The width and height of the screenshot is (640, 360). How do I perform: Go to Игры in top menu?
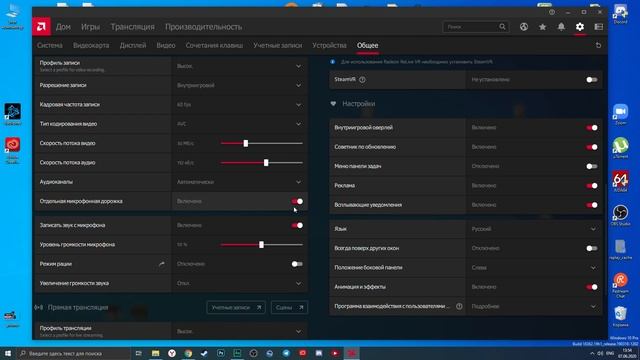pyautogui.click(x=90, y=27)
